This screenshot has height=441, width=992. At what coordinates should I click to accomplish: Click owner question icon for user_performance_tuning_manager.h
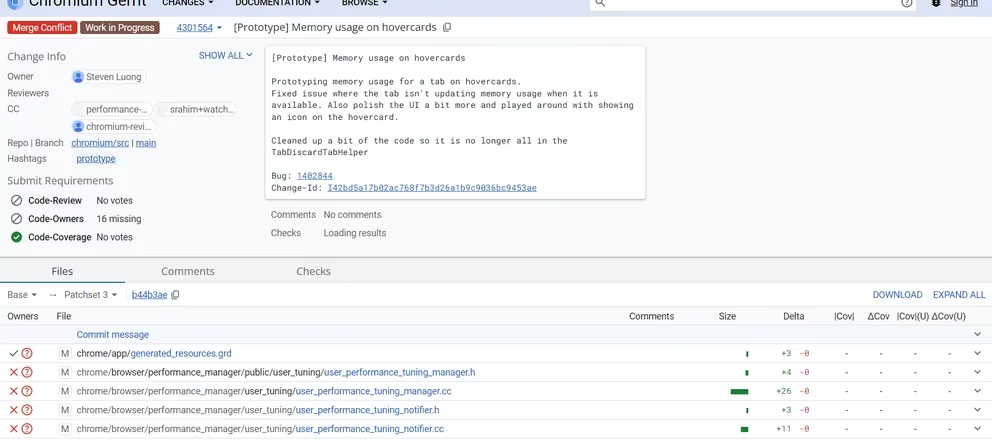(x=27, y=373)
